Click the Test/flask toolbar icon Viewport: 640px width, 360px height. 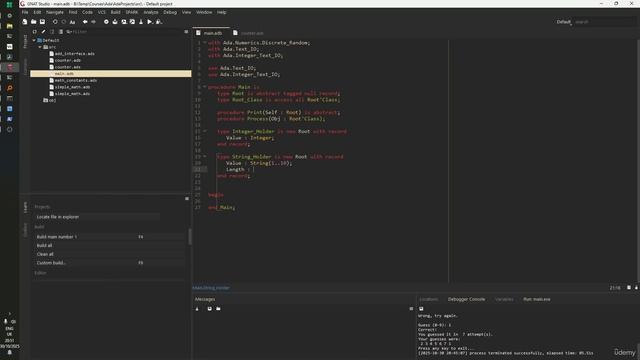pos(141,22)
